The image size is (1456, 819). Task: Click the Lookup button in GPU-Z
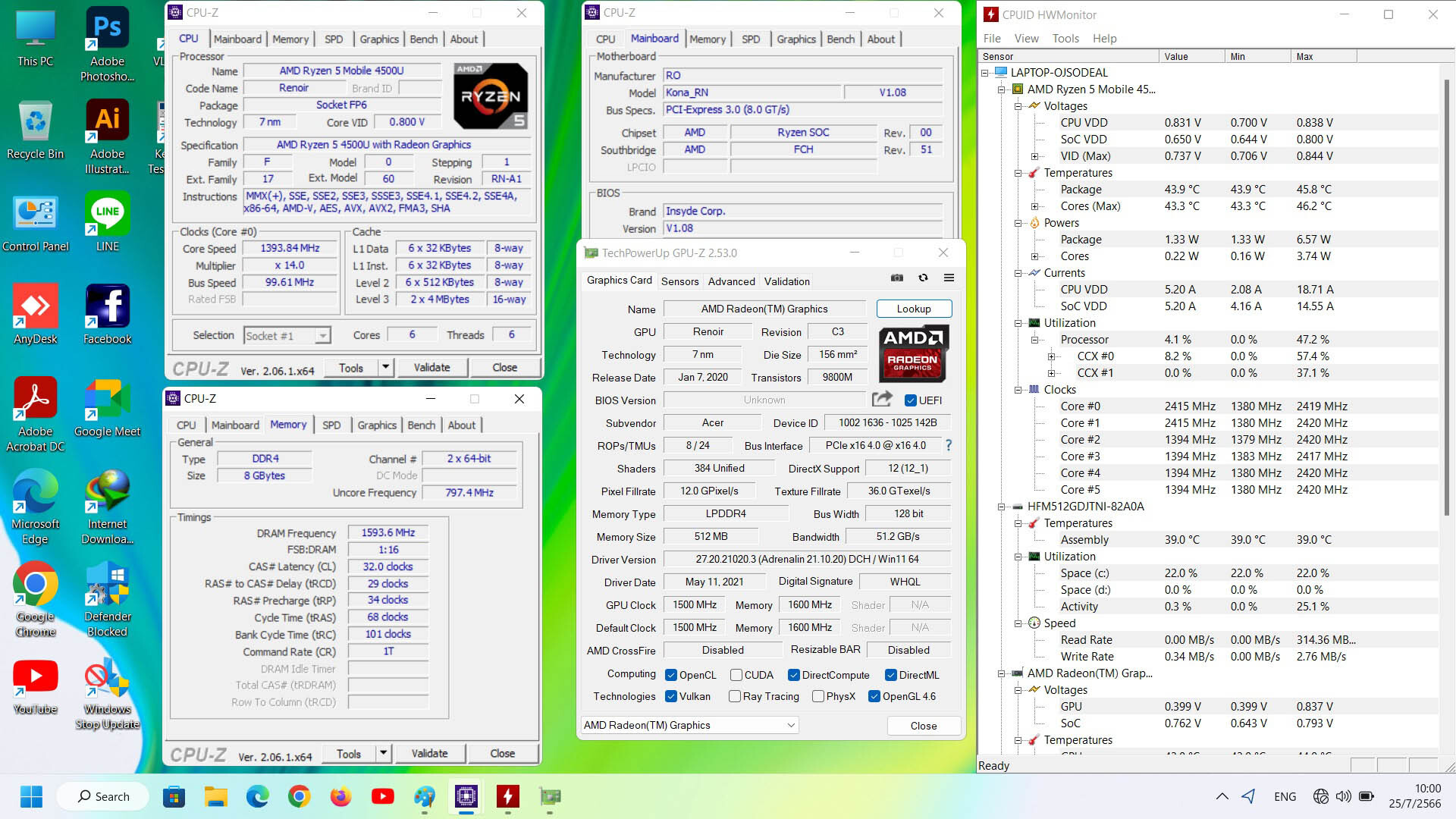click(913, 309)
